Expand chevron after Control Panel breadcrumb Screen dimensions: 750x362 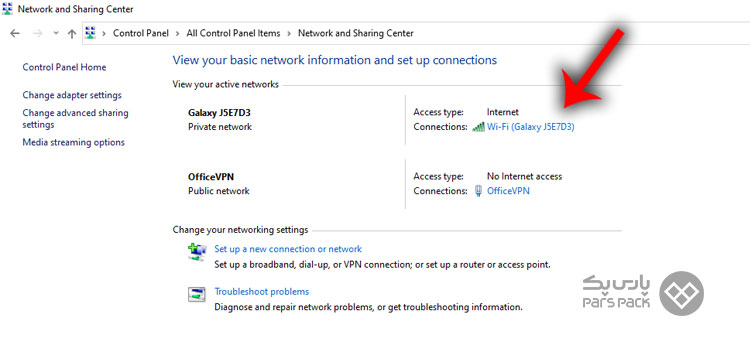pyautogui.click(x=177, y=33)
